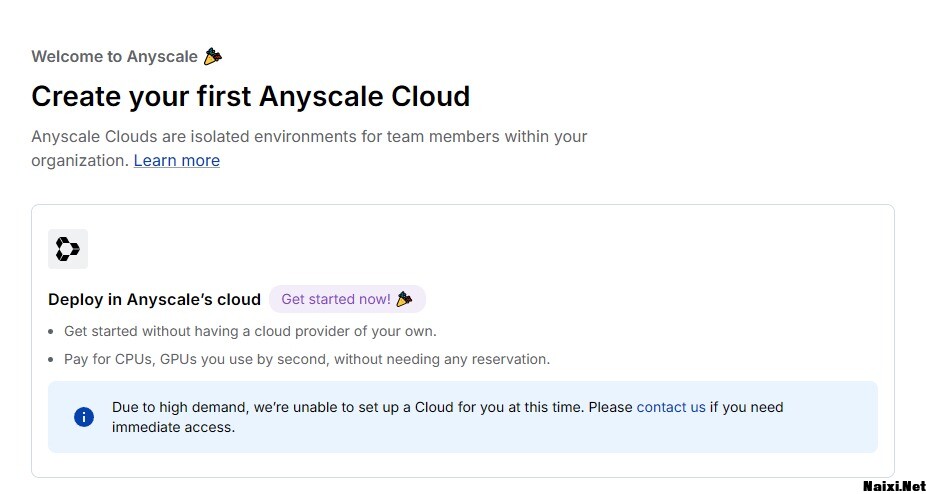Click the Naixi.Net watermark
Screen dimensions: 927x494
point(894,485)
